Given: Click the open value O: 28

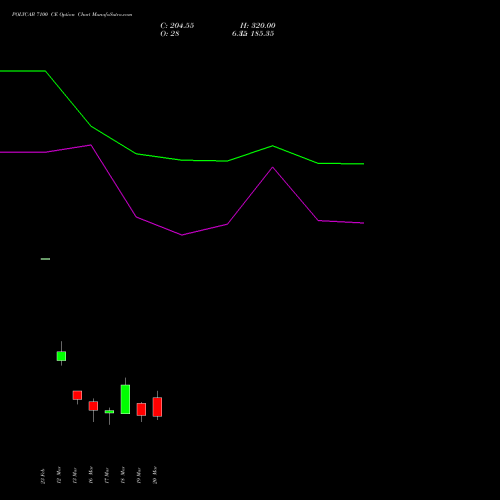Looking at the screenshot, I should (x=170, y=34).
